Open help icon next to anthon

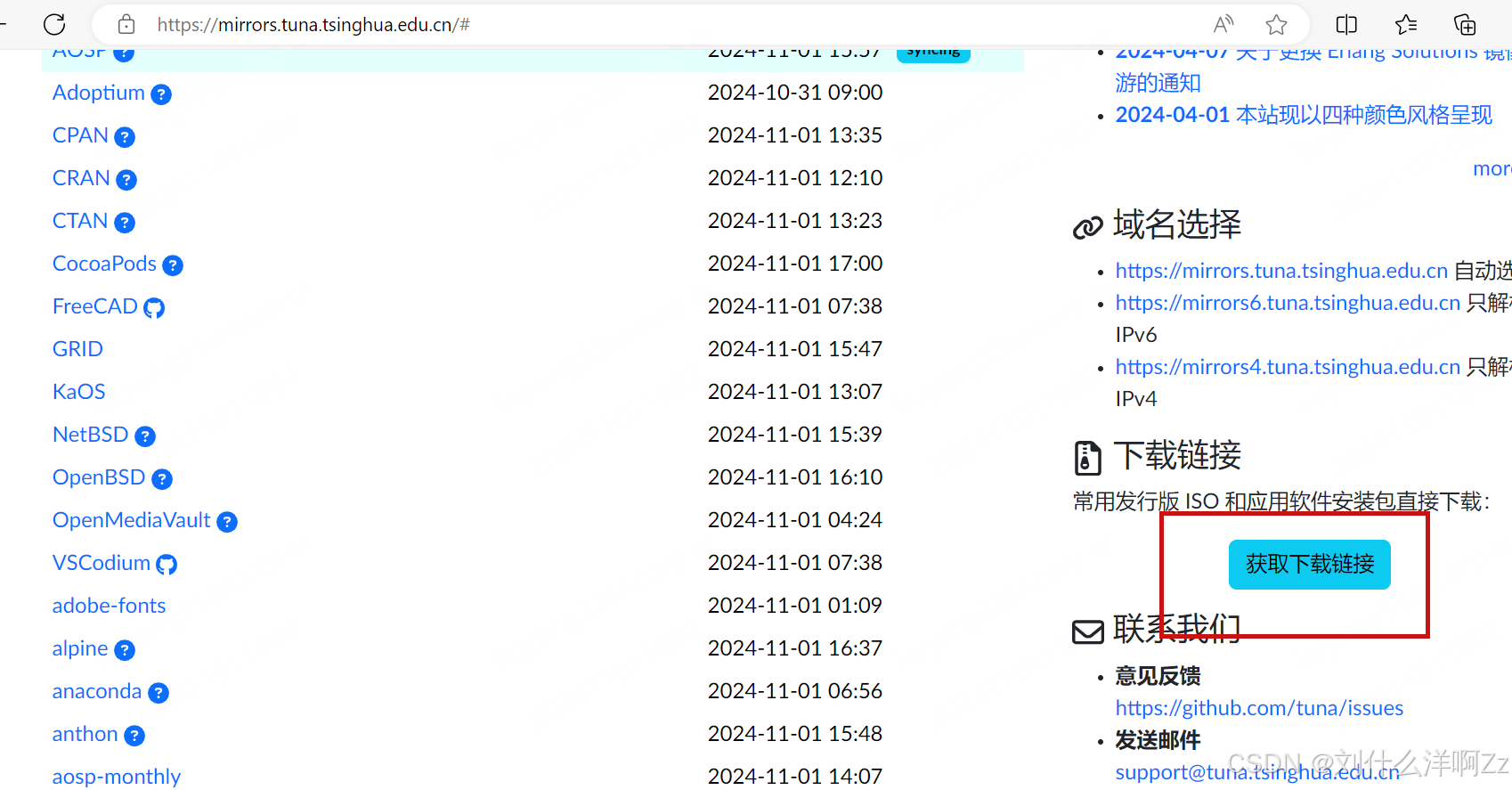tap(134, 736)
